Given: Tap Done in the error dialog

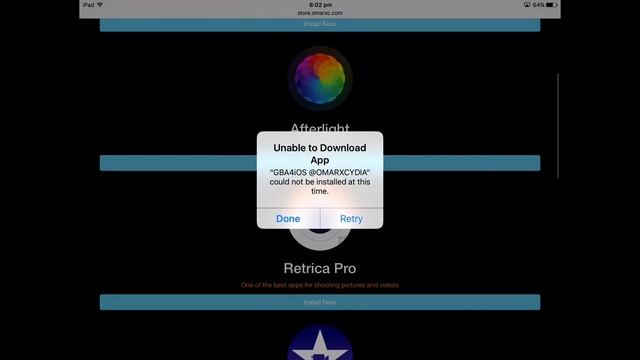Looking at the screenshot, I should 288,218.
